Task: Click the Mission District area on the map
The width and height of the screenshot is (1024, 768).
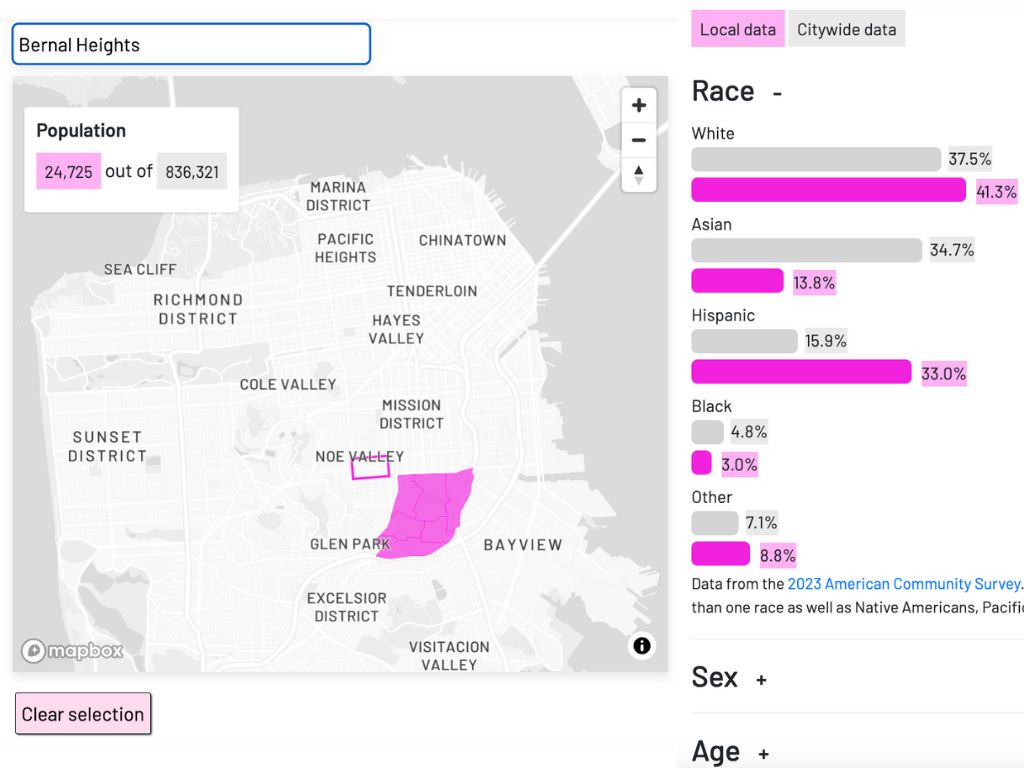Action: (x=412, y=415)
